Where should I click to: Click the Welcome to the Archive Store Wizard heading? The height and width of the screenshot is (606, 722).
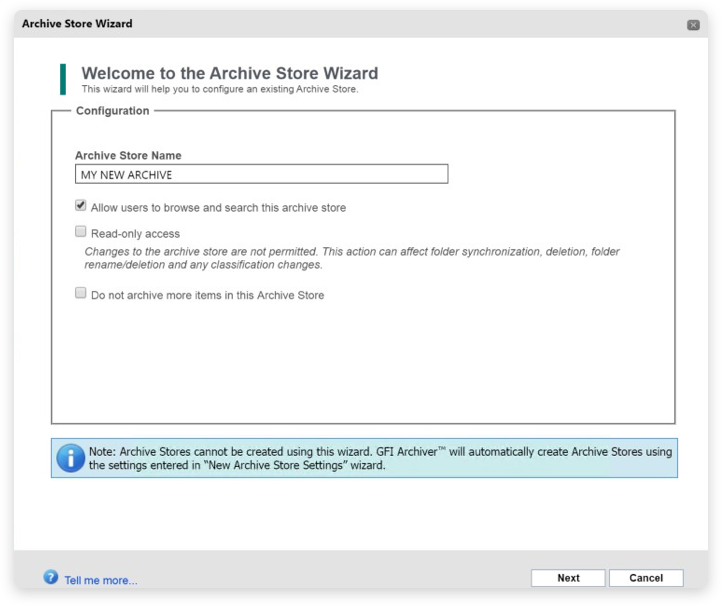(x=229, y=73)
